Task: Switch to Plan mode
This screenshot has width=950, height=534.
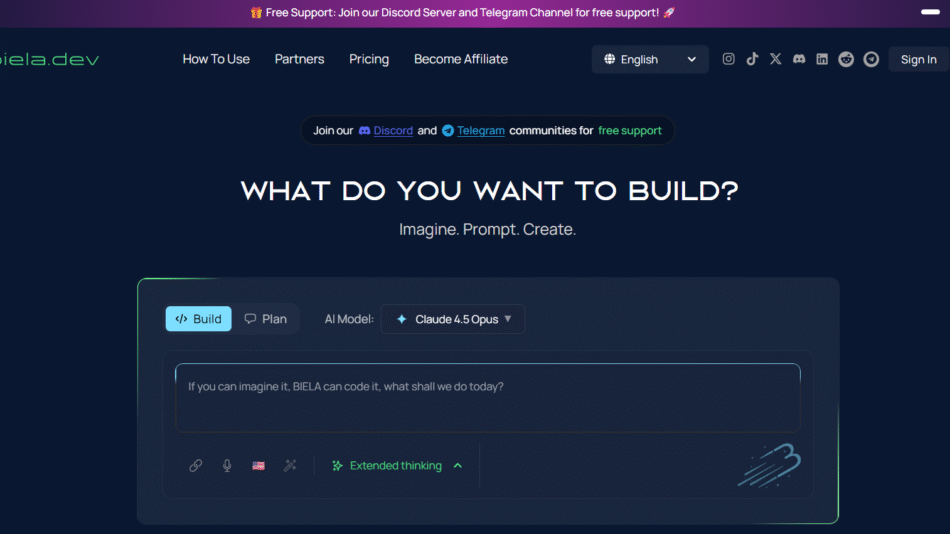Action: 266,319
